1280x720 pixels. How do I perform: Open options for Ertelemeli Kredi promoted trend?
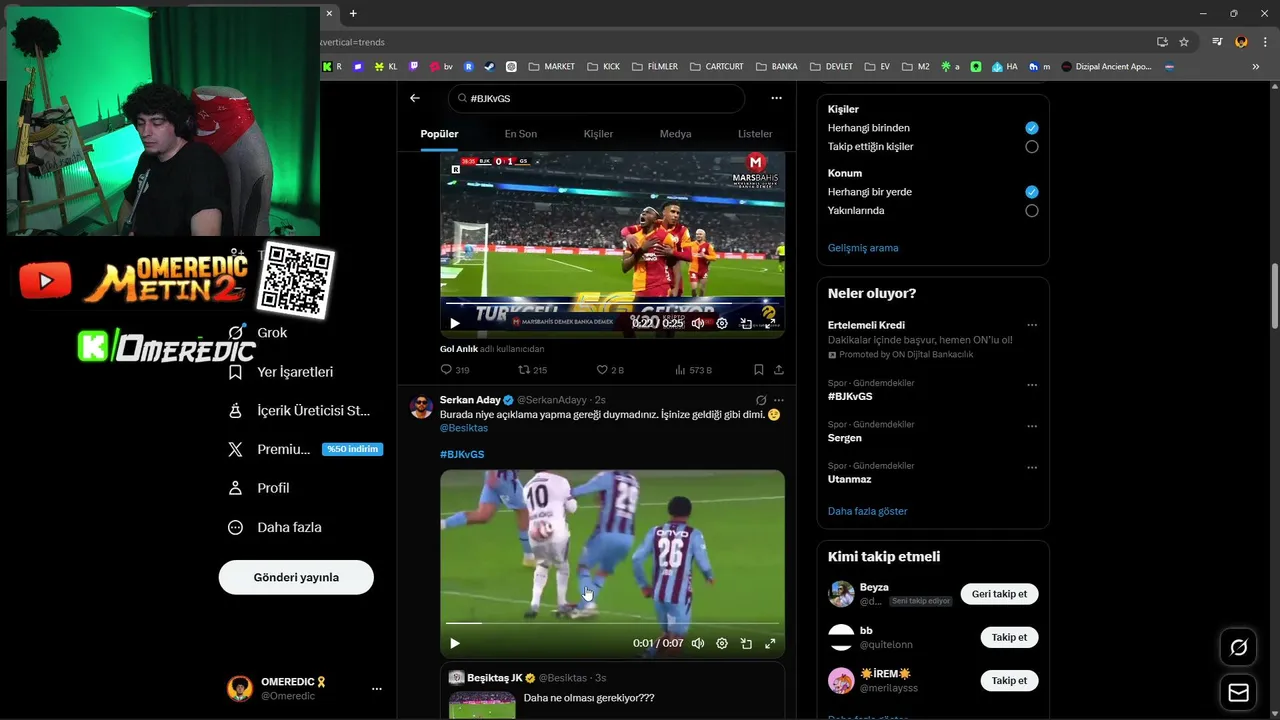[x=1032, y=325]
